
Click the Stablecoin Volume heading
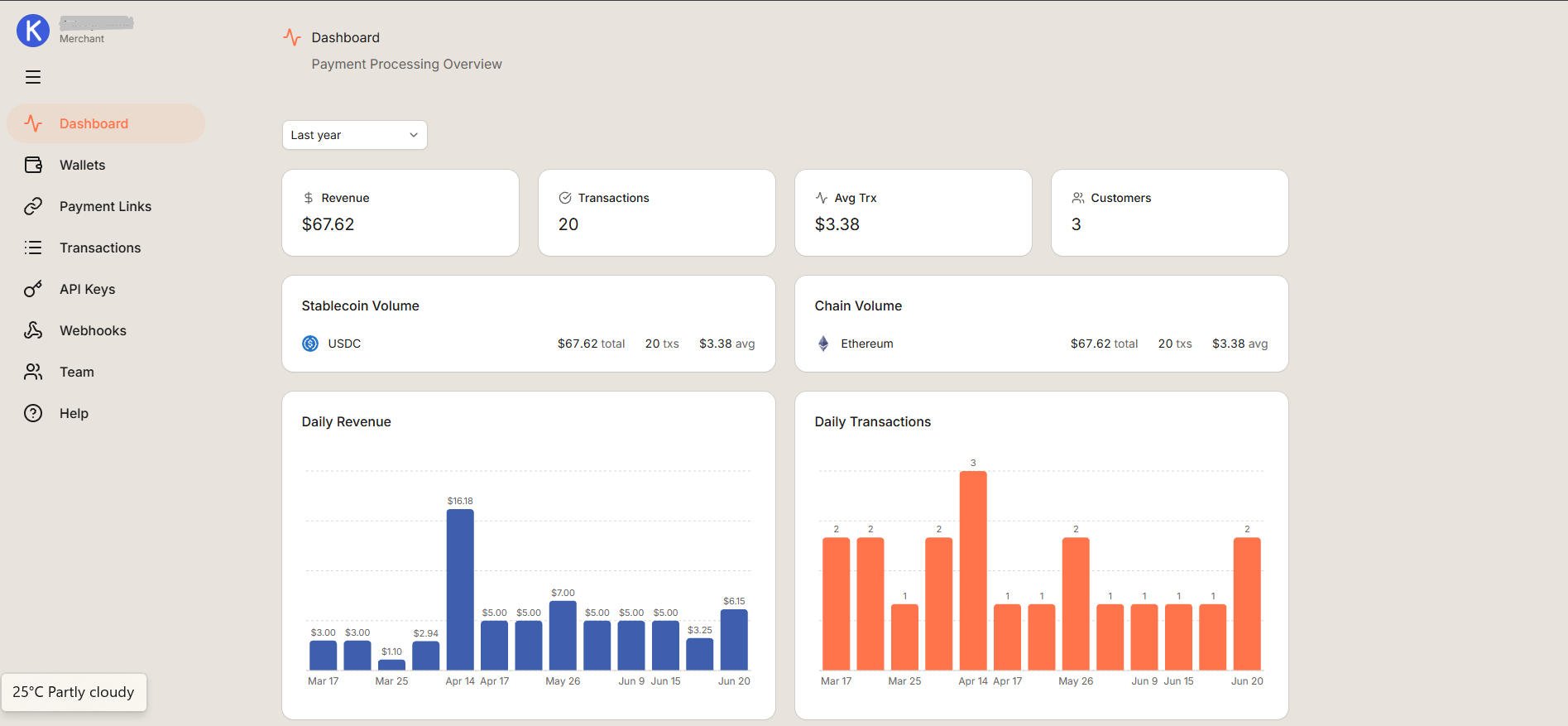tap(360, 305)
